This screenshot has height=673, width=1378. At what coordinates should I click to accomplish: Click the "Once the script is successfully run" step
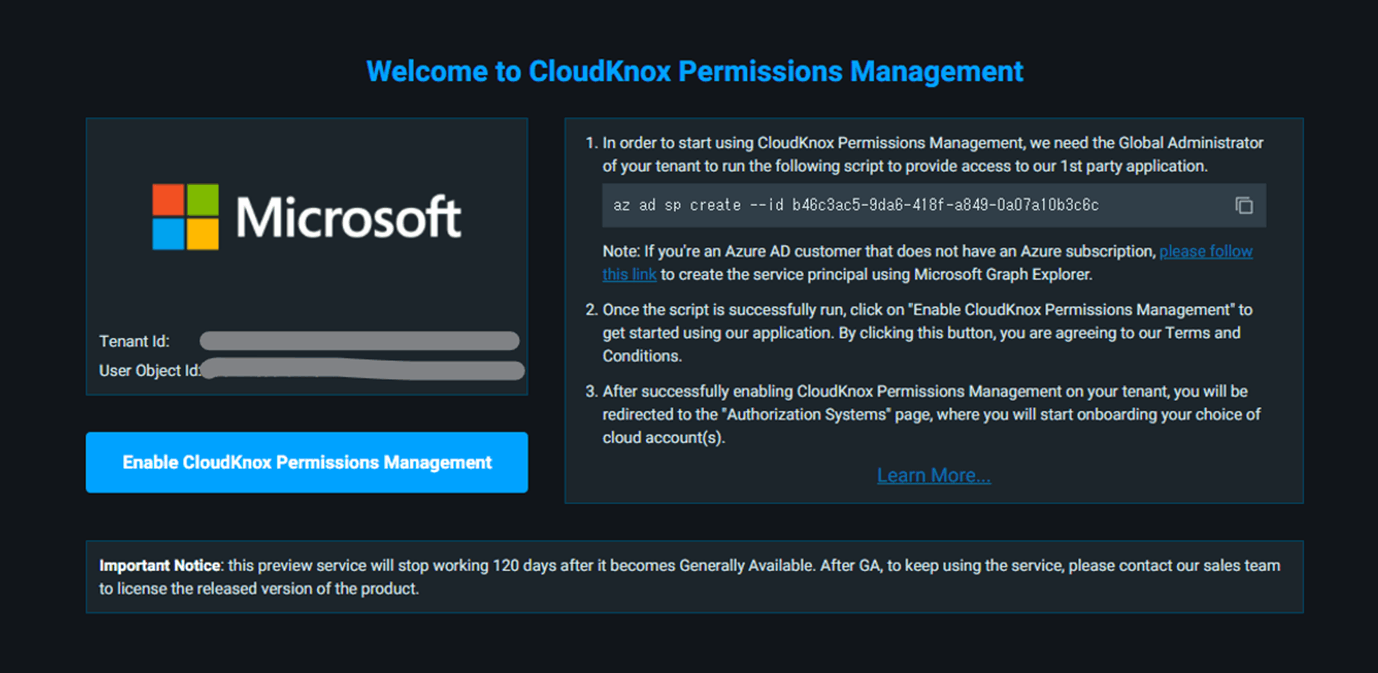click(927, 333)
